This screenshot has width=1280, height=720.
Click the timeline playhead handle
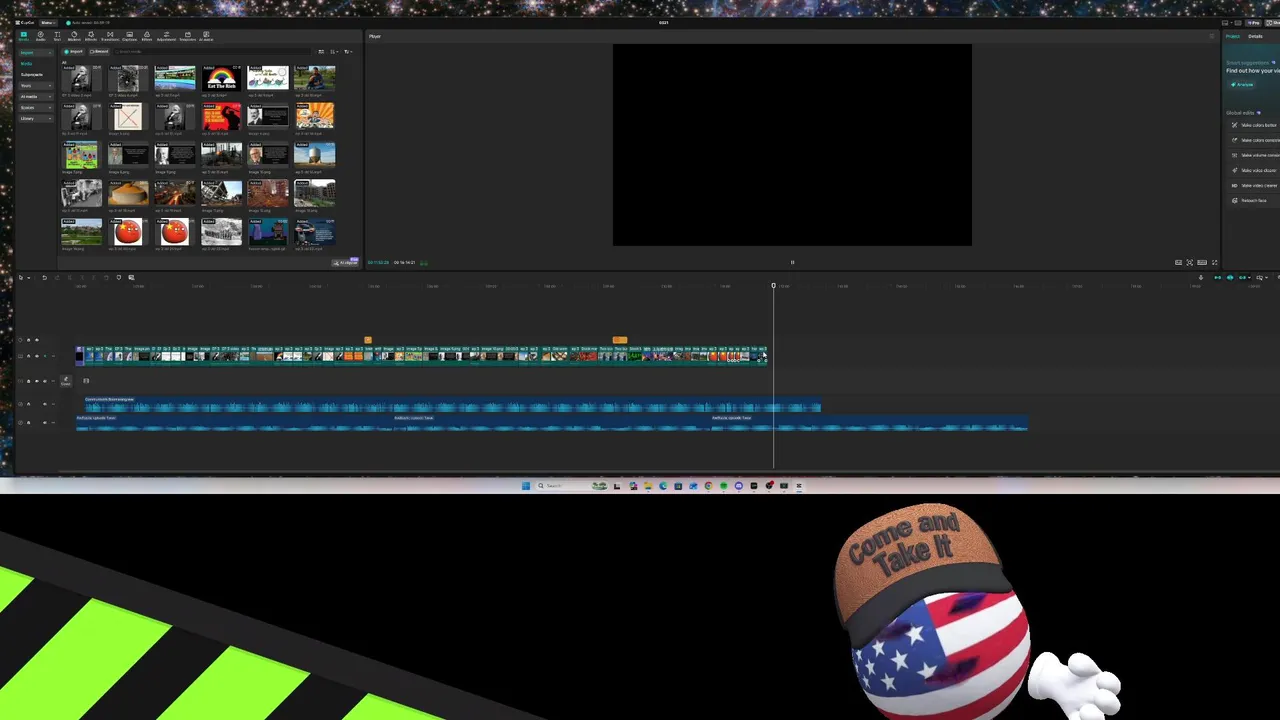point(773,286)
